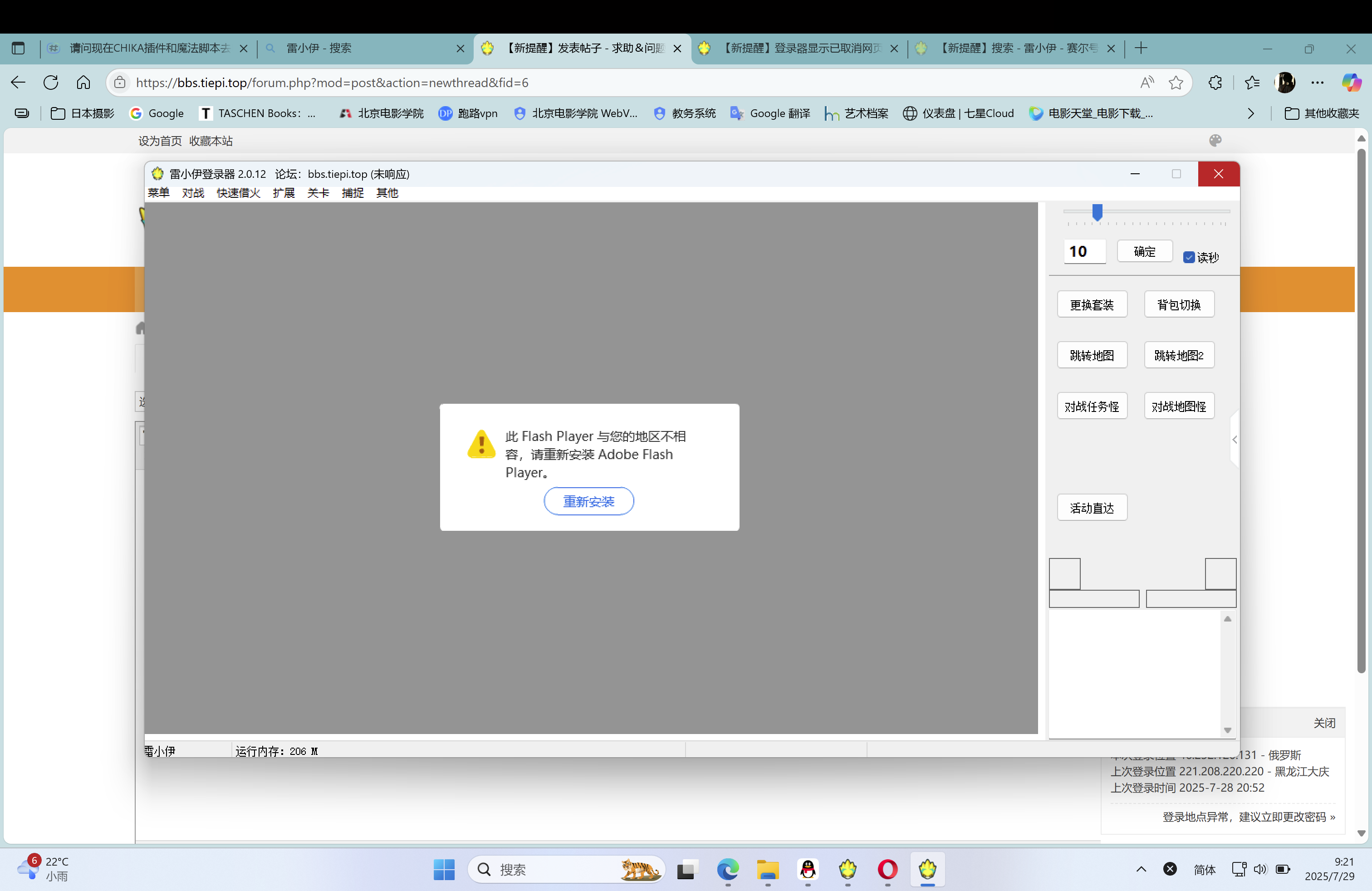Screen dimensions: 1372x891
Task: Close the 雷小伊 - 搜索 tab
Action: click(461, 49)
